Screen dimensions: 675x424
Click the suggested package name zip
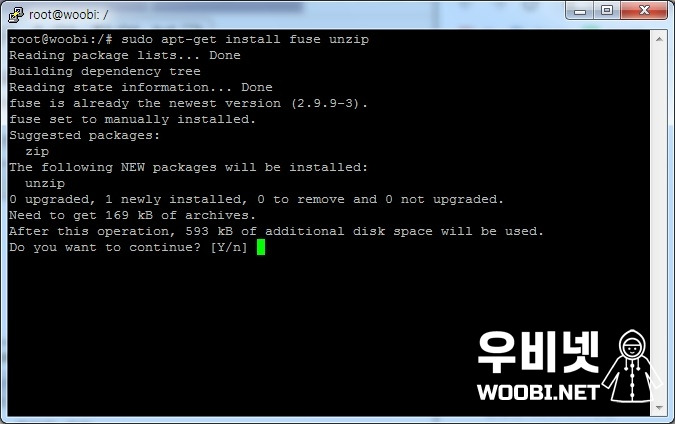click(x=37, y=152)
